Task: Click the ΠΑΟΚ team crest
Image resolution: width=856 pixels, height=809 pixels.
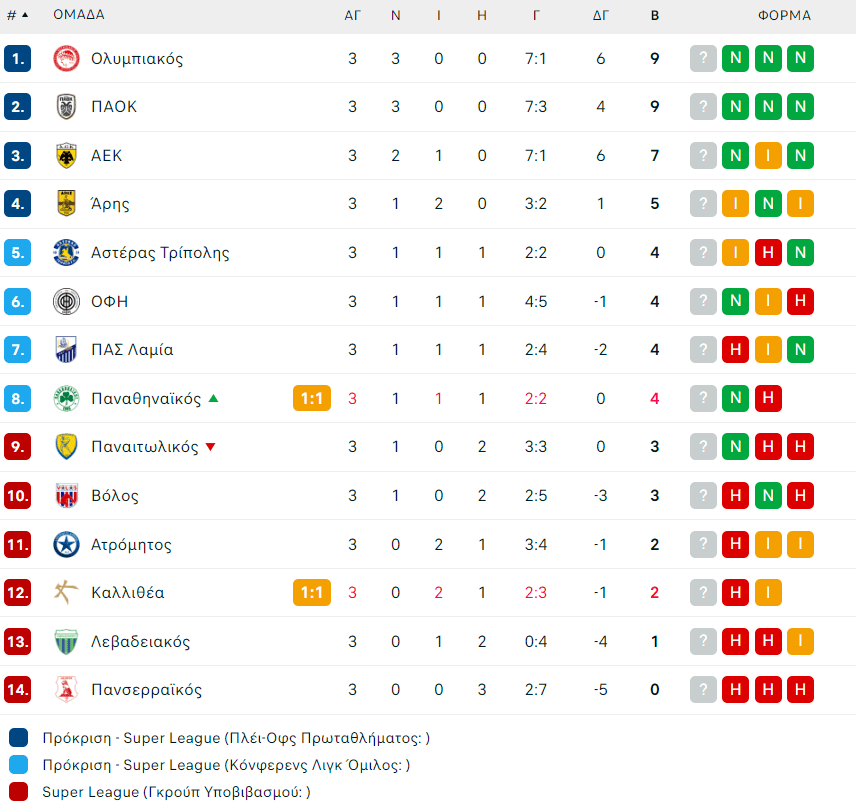Action: coord(66,107)
